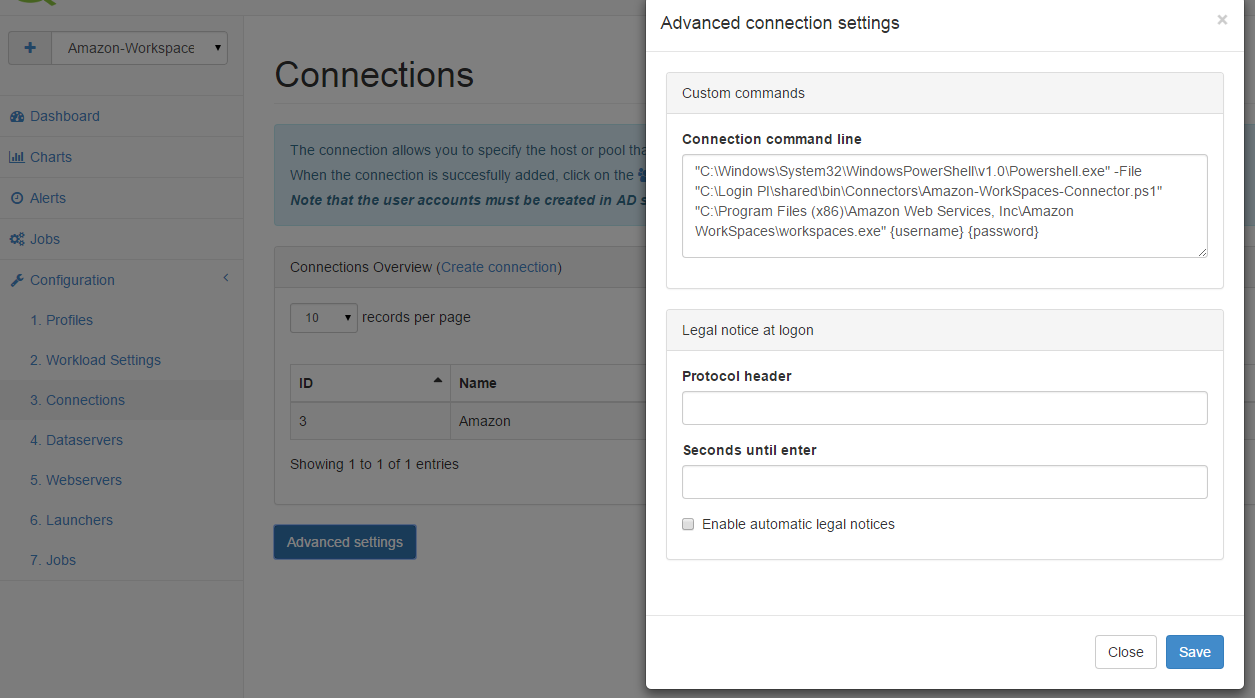Focus the Seconds until enter field

945,482
